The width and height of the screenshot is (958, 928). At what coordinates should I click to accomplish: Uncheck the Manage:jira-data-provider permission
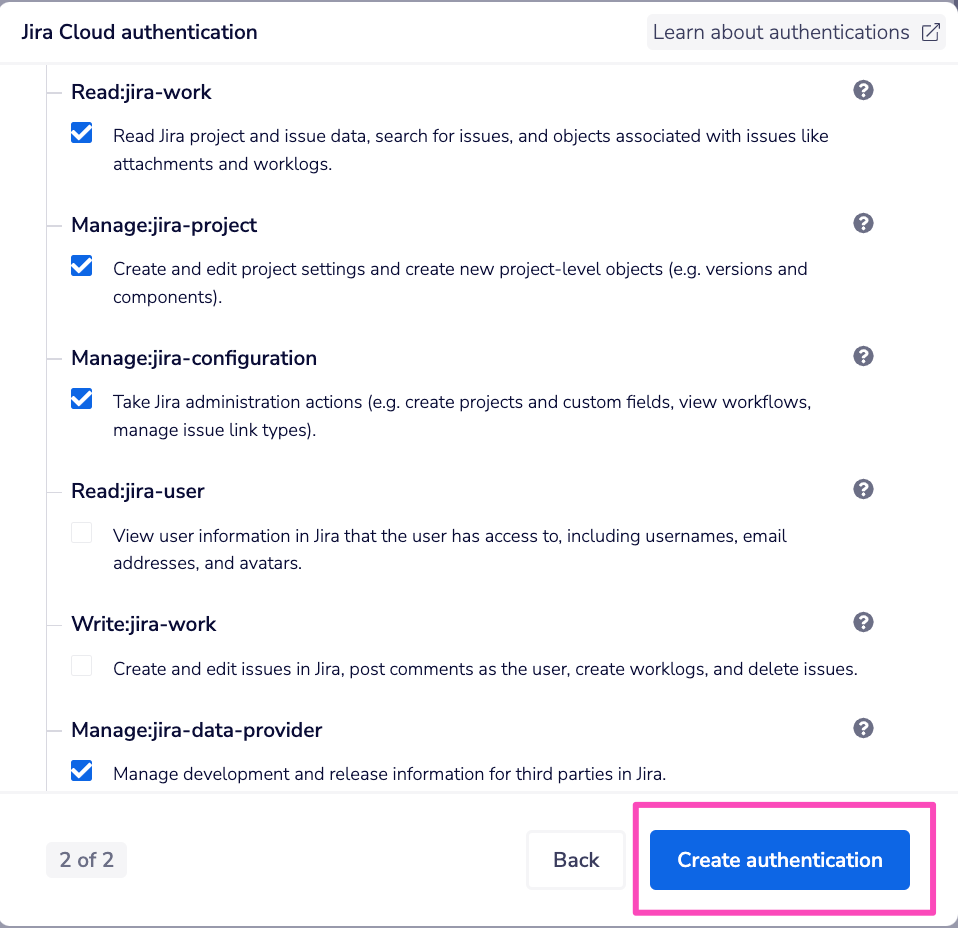pos(81,770)
